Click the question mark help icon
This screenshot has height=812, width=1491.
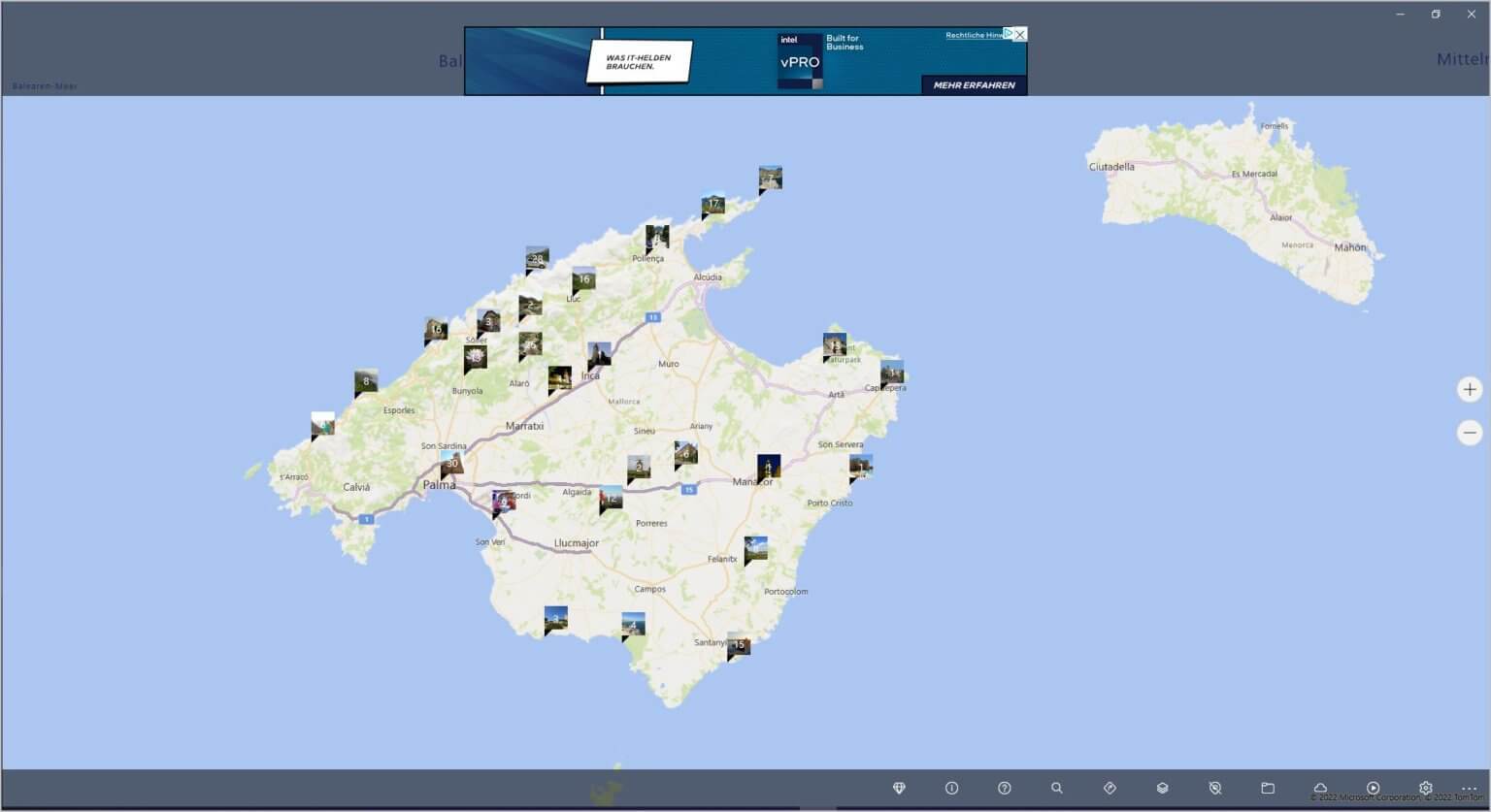point(1004,788)
